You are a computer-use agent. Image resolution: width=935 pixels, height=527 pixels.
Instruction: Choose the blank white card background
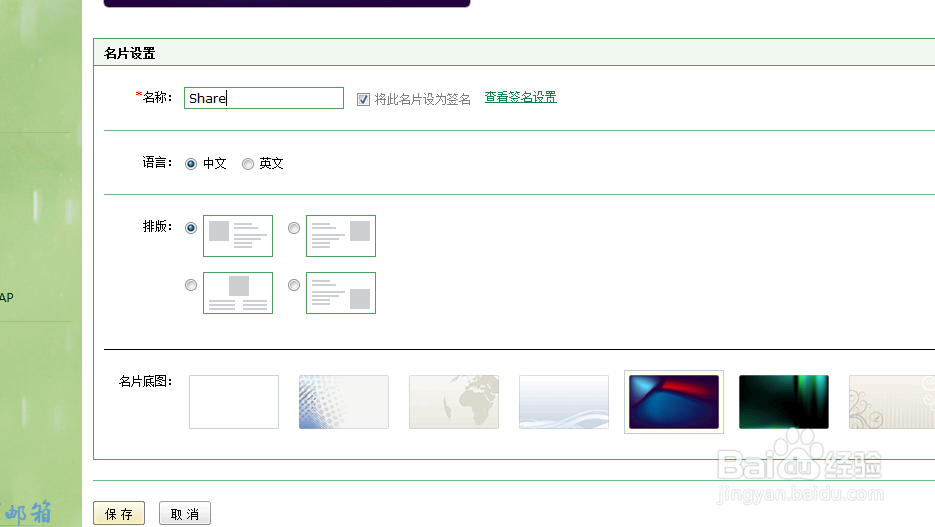pyautogui.click(x=234, y=402)
